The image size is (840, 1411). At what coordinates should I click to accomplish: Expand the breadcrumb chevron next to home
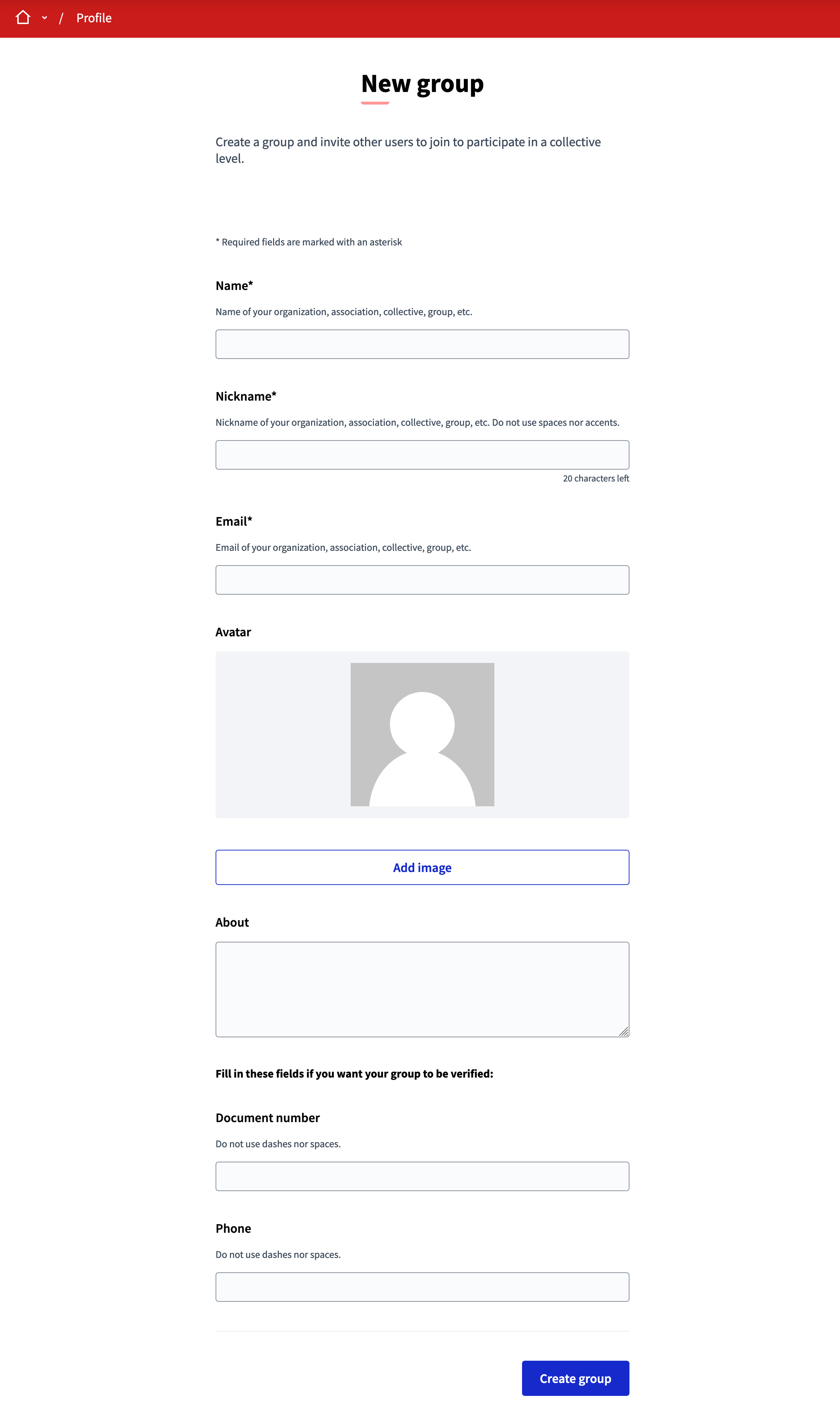(x=44, y=18)
